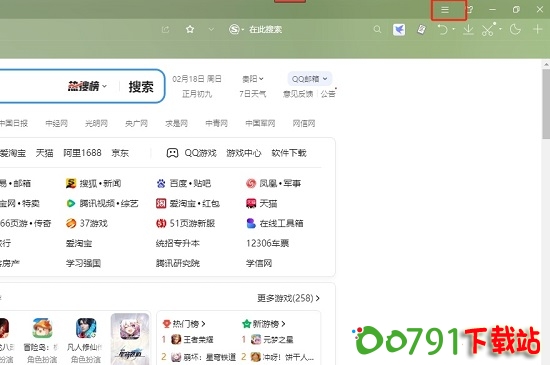Open the 新游榜 ranking
This screenshot has width=550, height=365.
tap(264, 324)
